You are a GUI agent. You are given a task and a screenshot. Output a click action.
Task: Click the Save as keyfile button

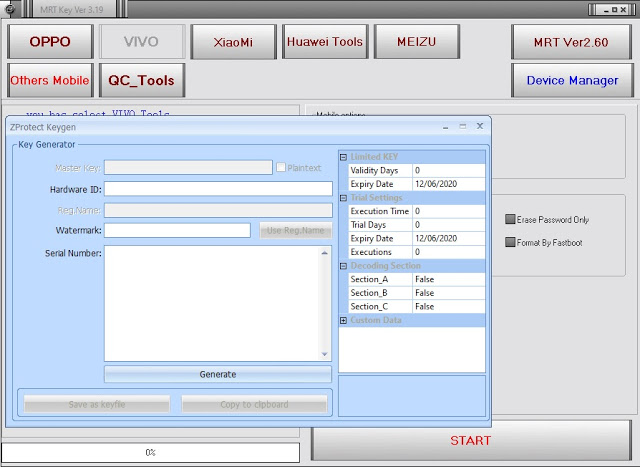(x=97, y=404)
